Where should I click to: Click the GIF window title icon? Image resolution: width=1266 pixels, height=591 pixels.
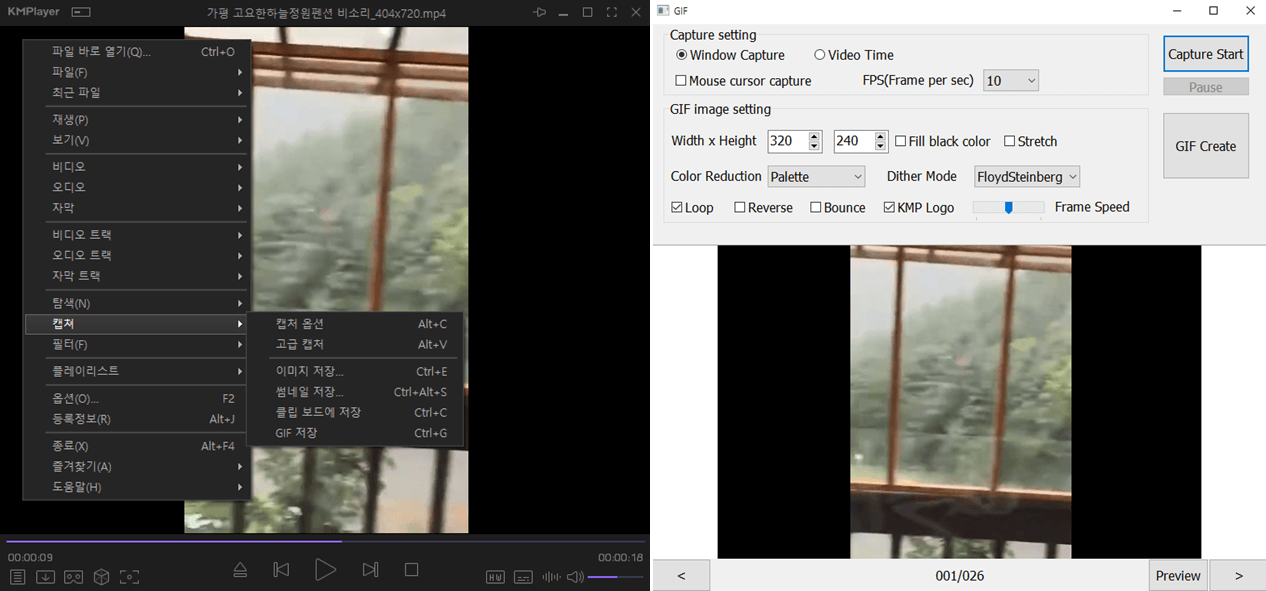tap(662, 10)
